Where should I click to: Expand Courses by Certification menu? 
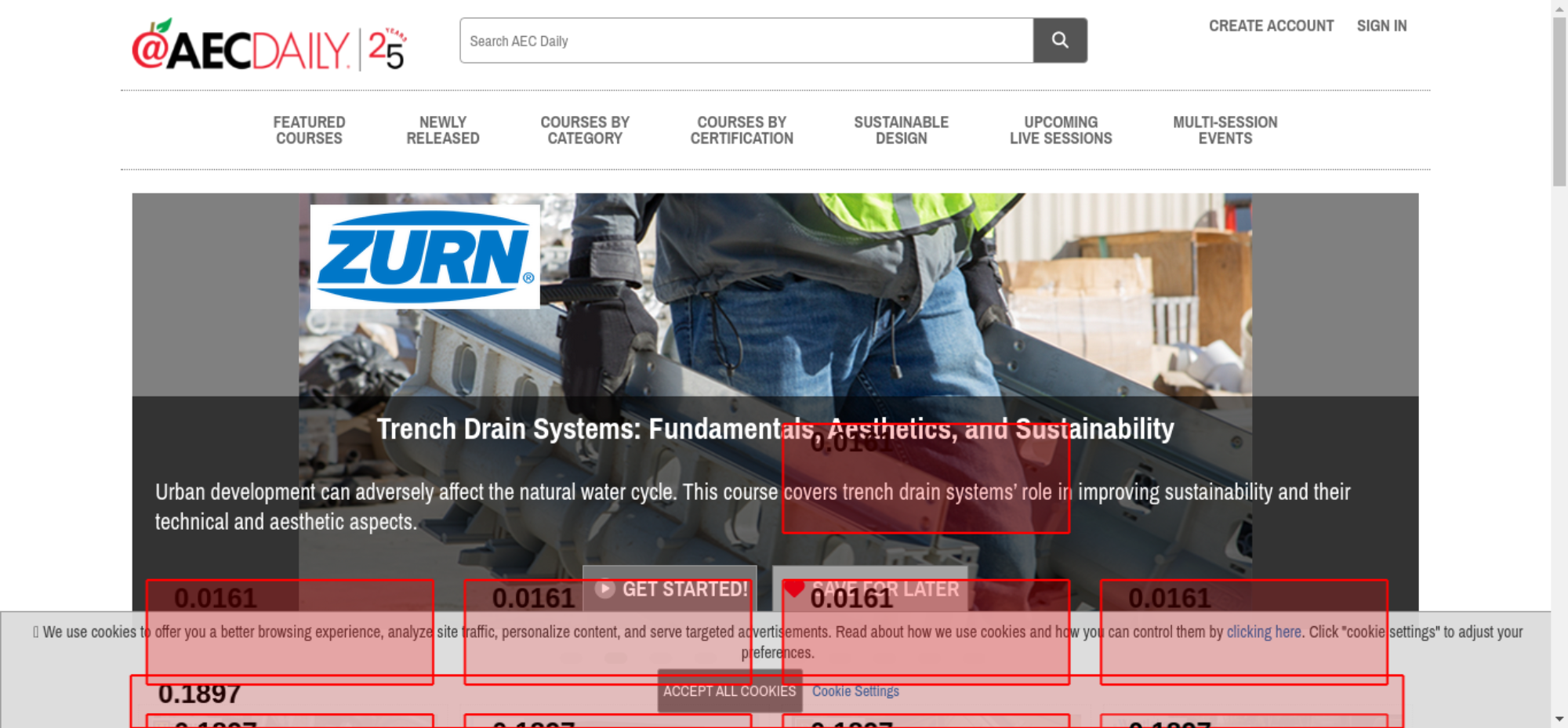click(741, 130)
